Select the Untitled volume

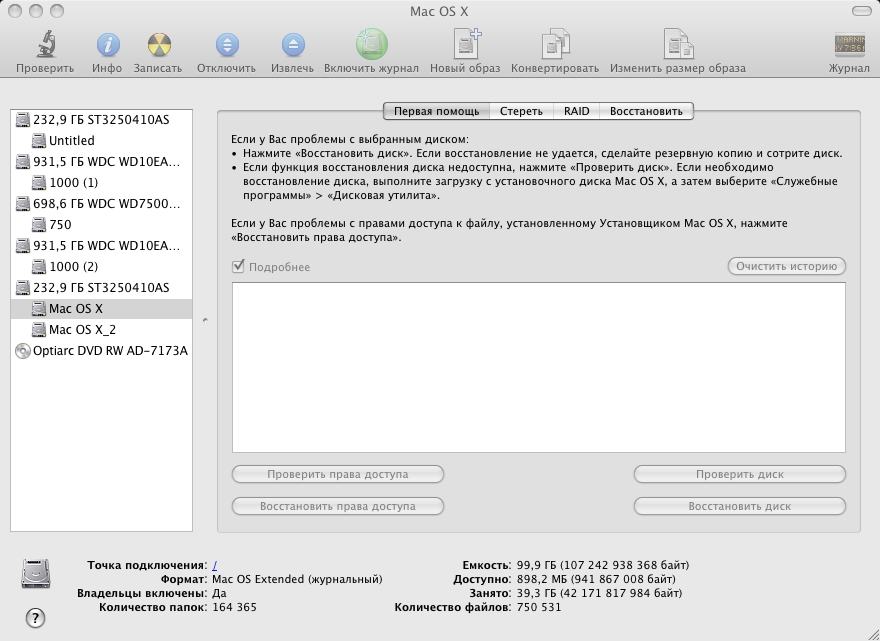[101, 140]
